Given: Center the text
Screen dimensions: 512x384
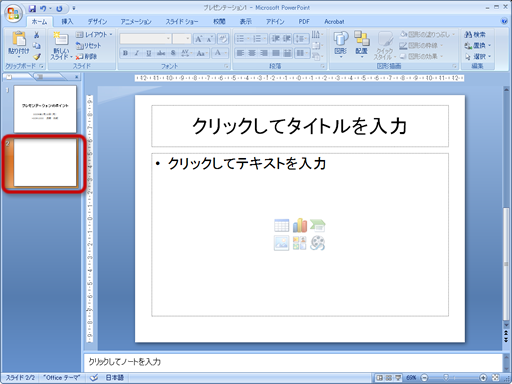Looking at the screenshot, I should point(252,53).
